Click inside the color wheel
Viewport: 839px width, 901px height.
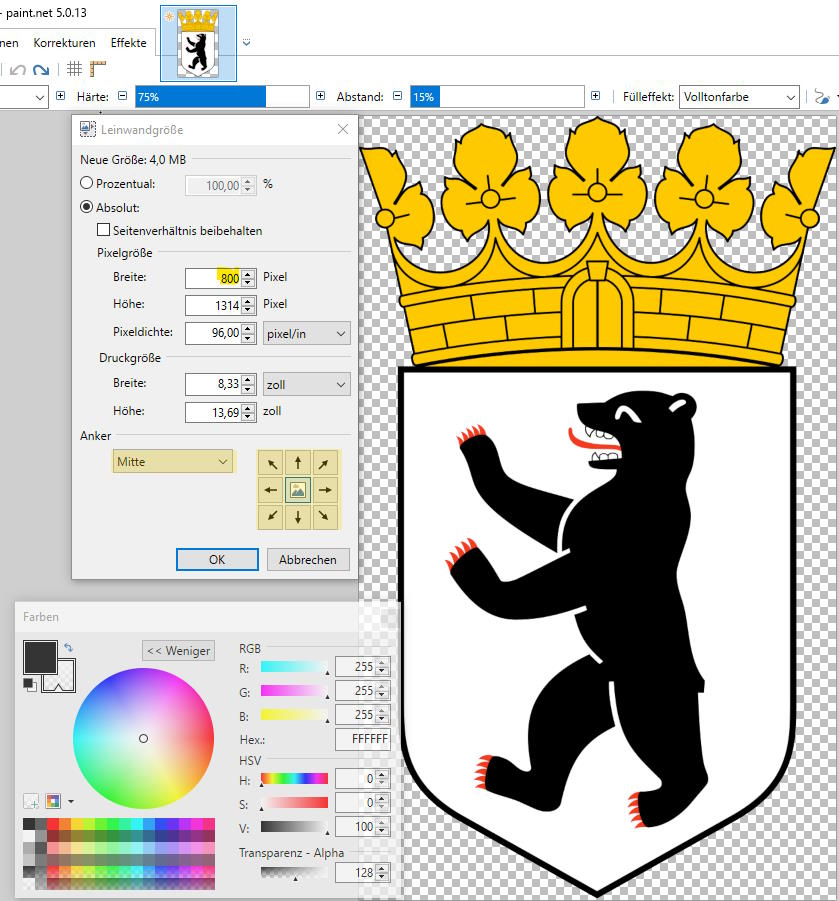(x=144, y=738)
